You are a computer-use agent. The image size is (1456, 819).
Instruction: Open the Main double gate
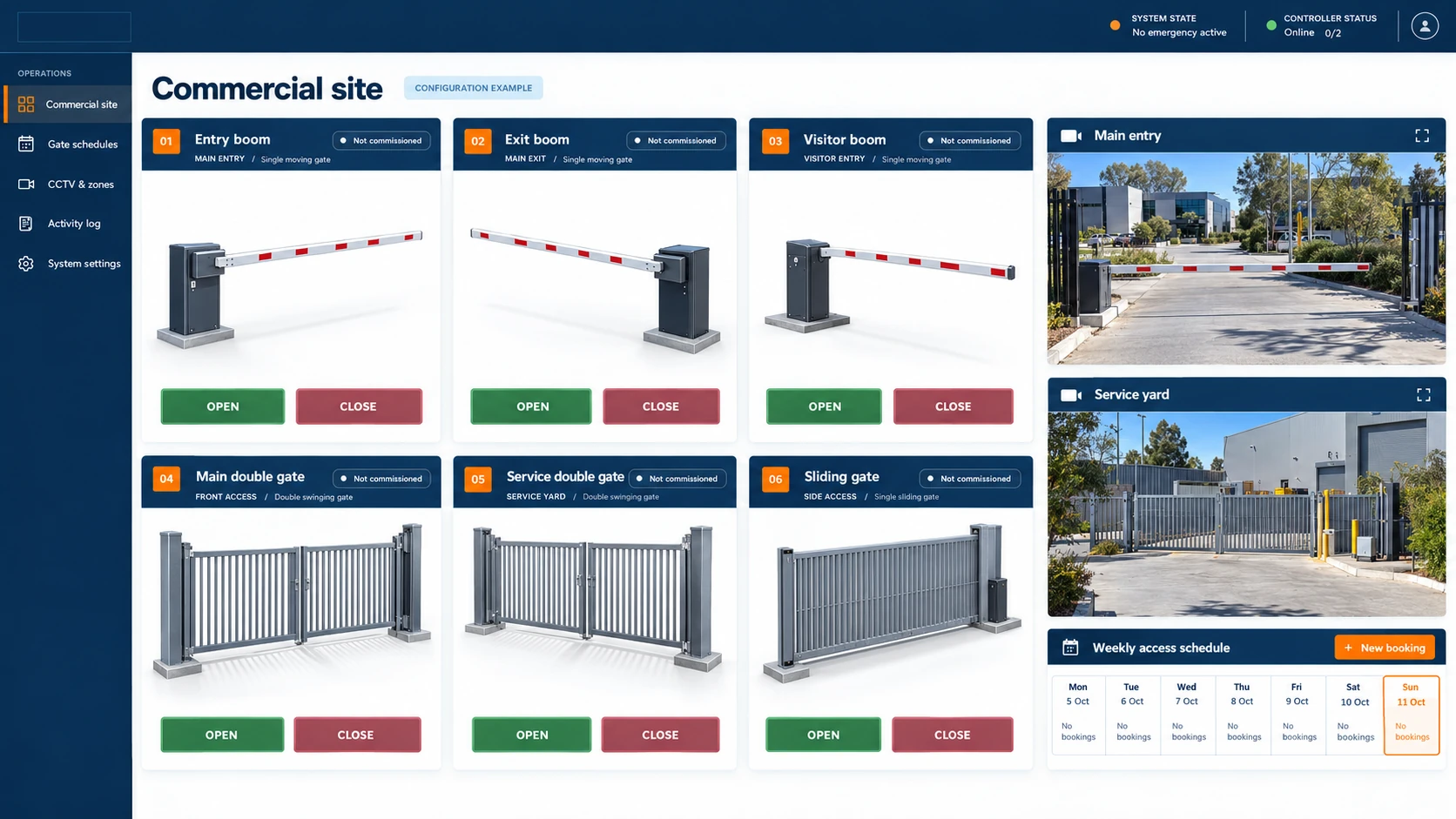pos(222,735)
